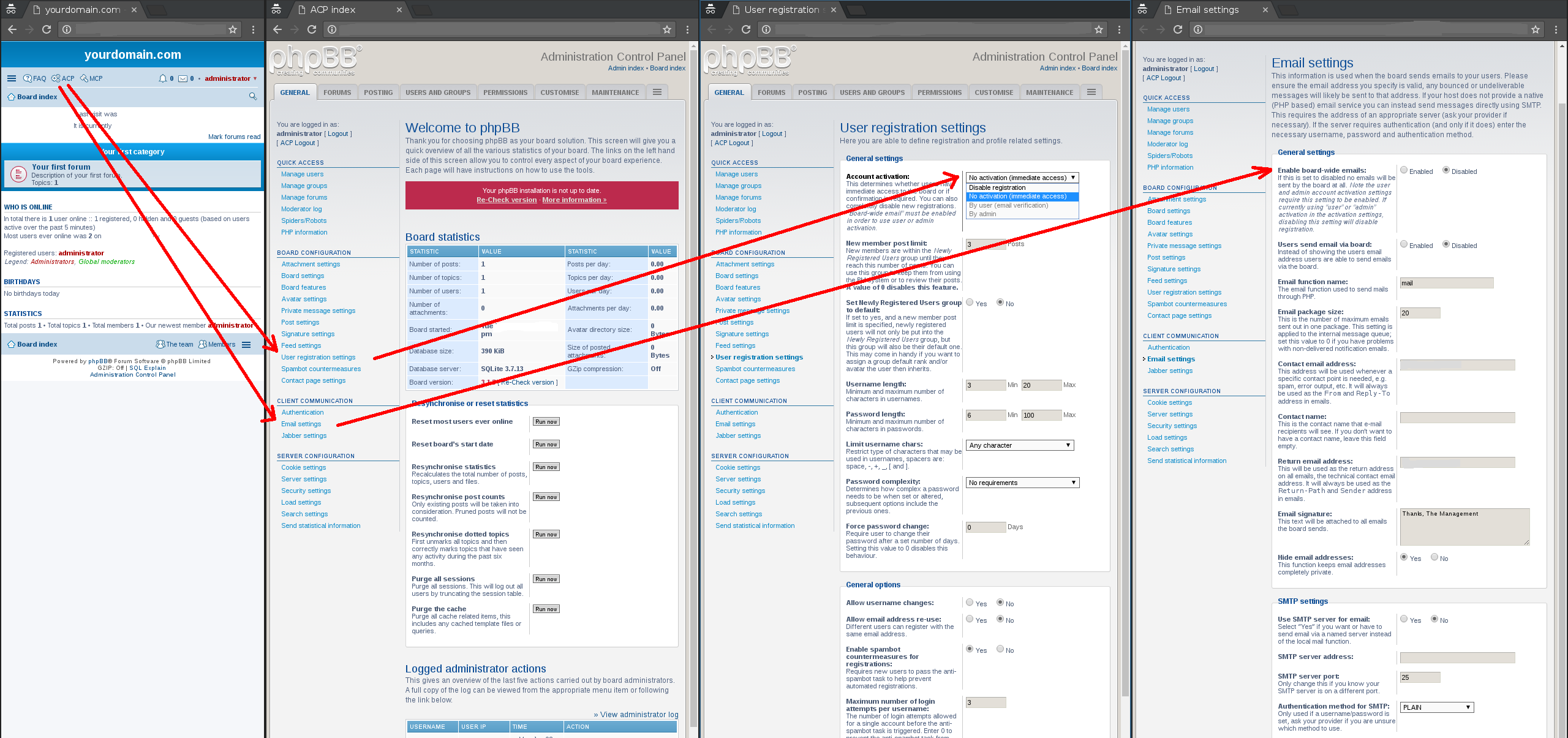
Task: Open the MCP moderator panel icon
Action: [84, 78]
